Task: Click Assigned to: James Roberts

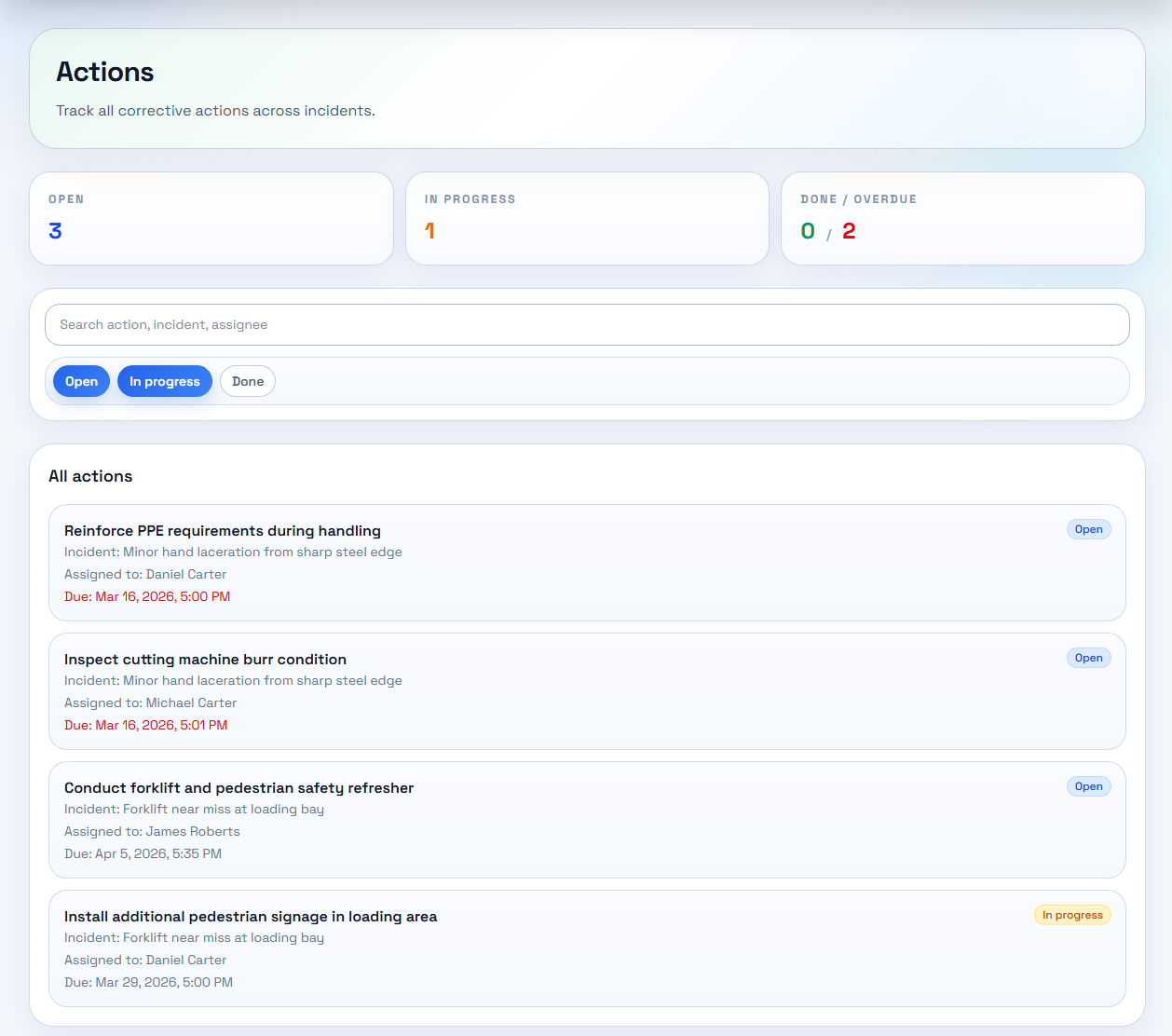Action: tap(152, 831)
